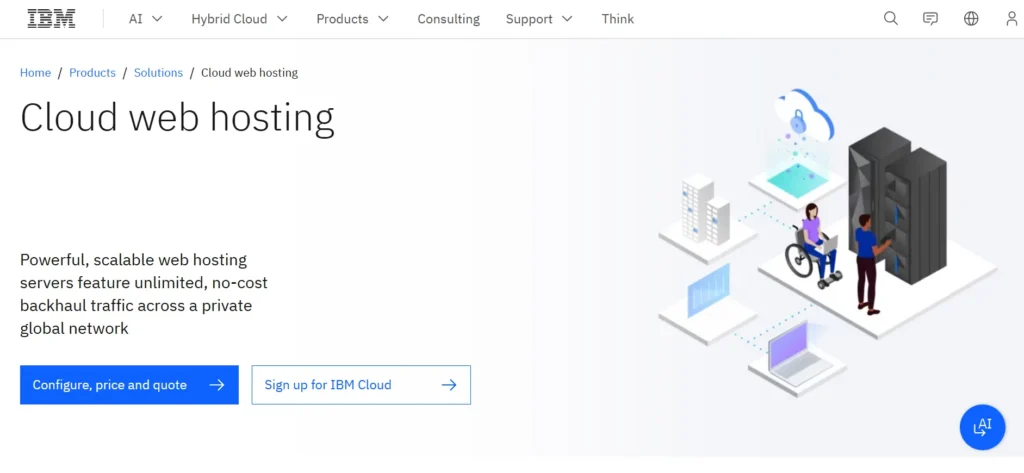Click the Solutions breadcrumb link

click(x=158, y=73)
